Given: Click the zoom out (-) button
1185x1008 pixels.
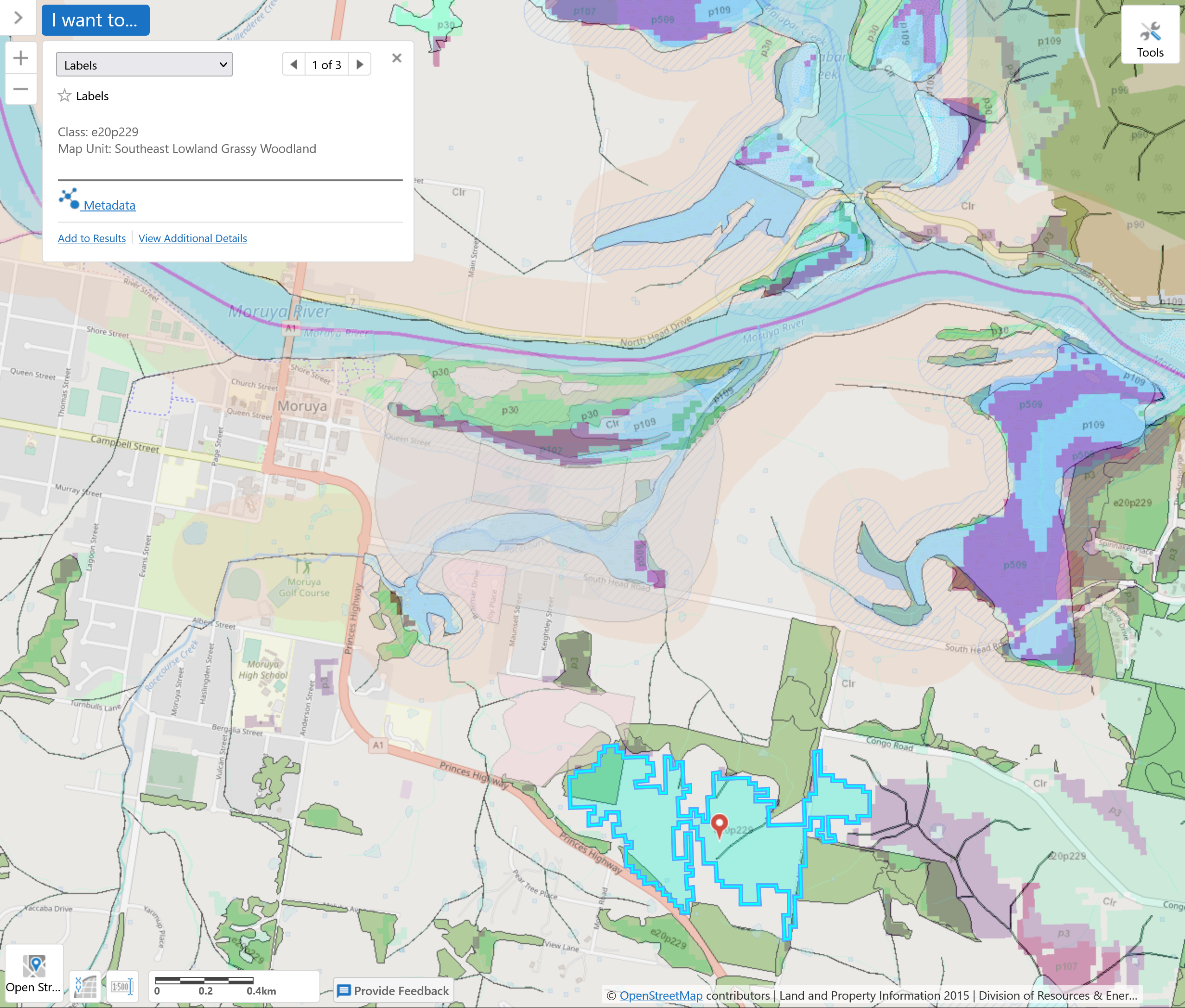Looking at the screenshot, I should tap(21, 89).
